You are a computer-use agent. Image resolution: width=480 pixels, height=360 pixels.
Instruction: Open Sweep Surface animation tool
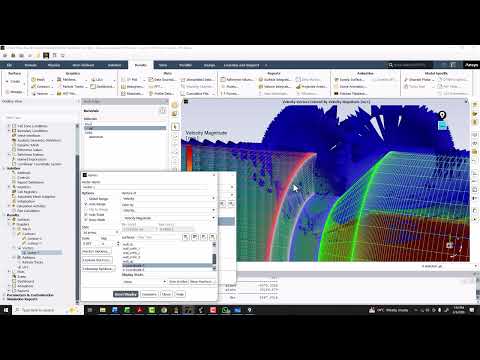pyautogui.click(x=349, y=80)
